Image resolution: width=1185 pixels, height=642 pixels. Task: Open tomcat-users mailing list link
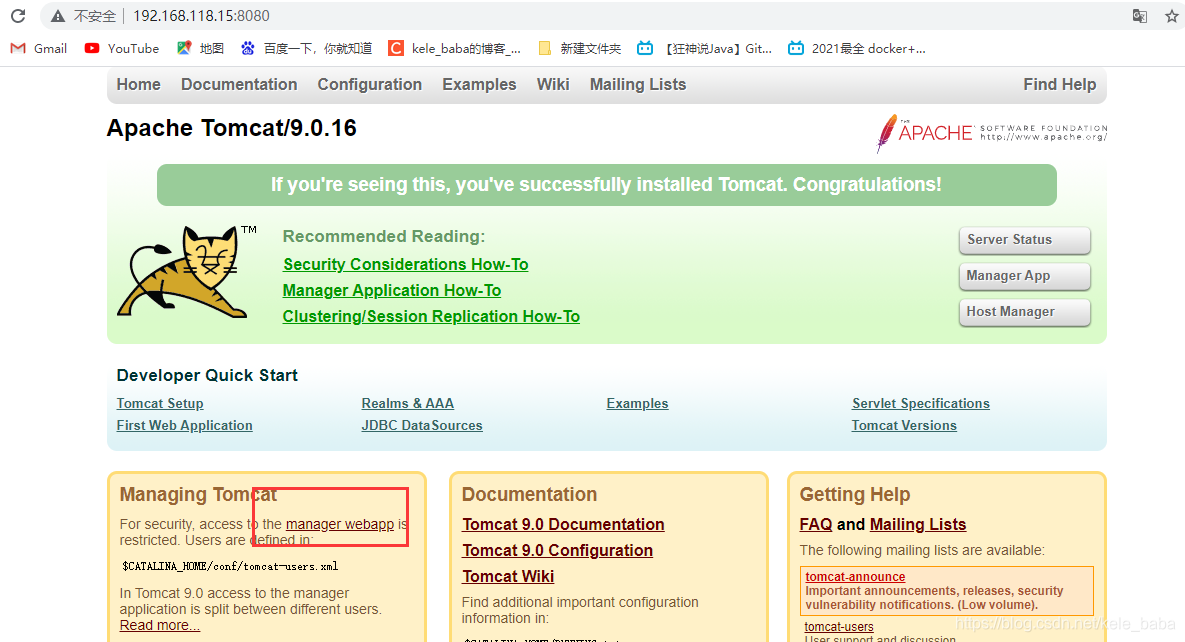coord(839,627)
